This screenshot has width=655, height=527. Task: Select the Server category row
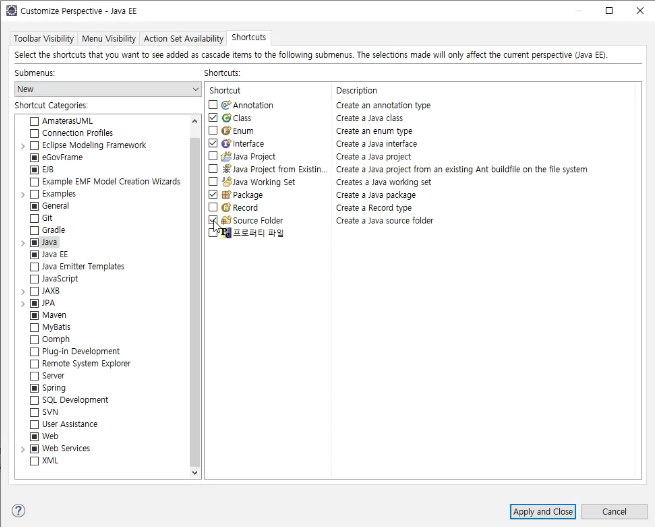[x=53, y=376]
